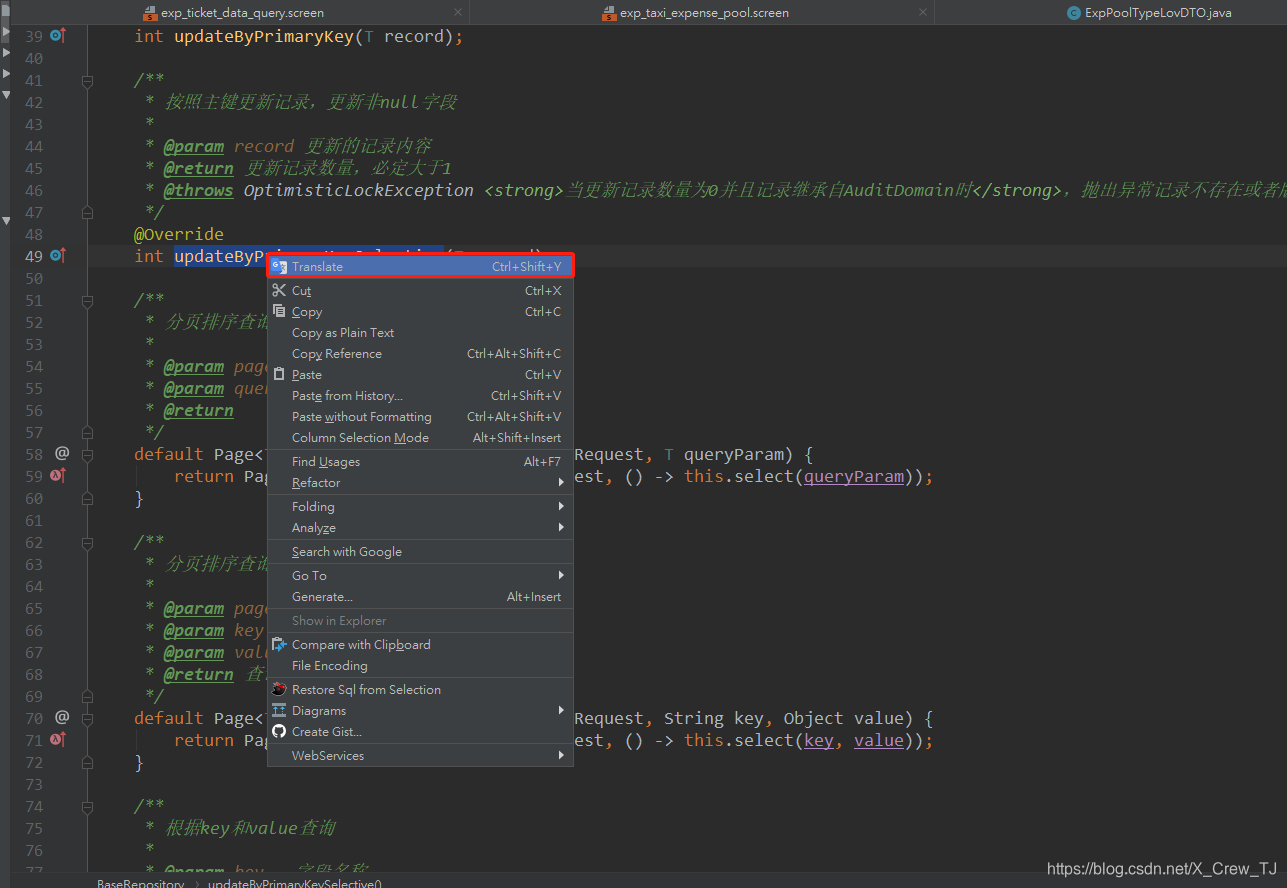This screenshot has height=888, width=1287.
Task: Collapse the Javadoc block starting at line 41
Action: [x=87, y=80]
